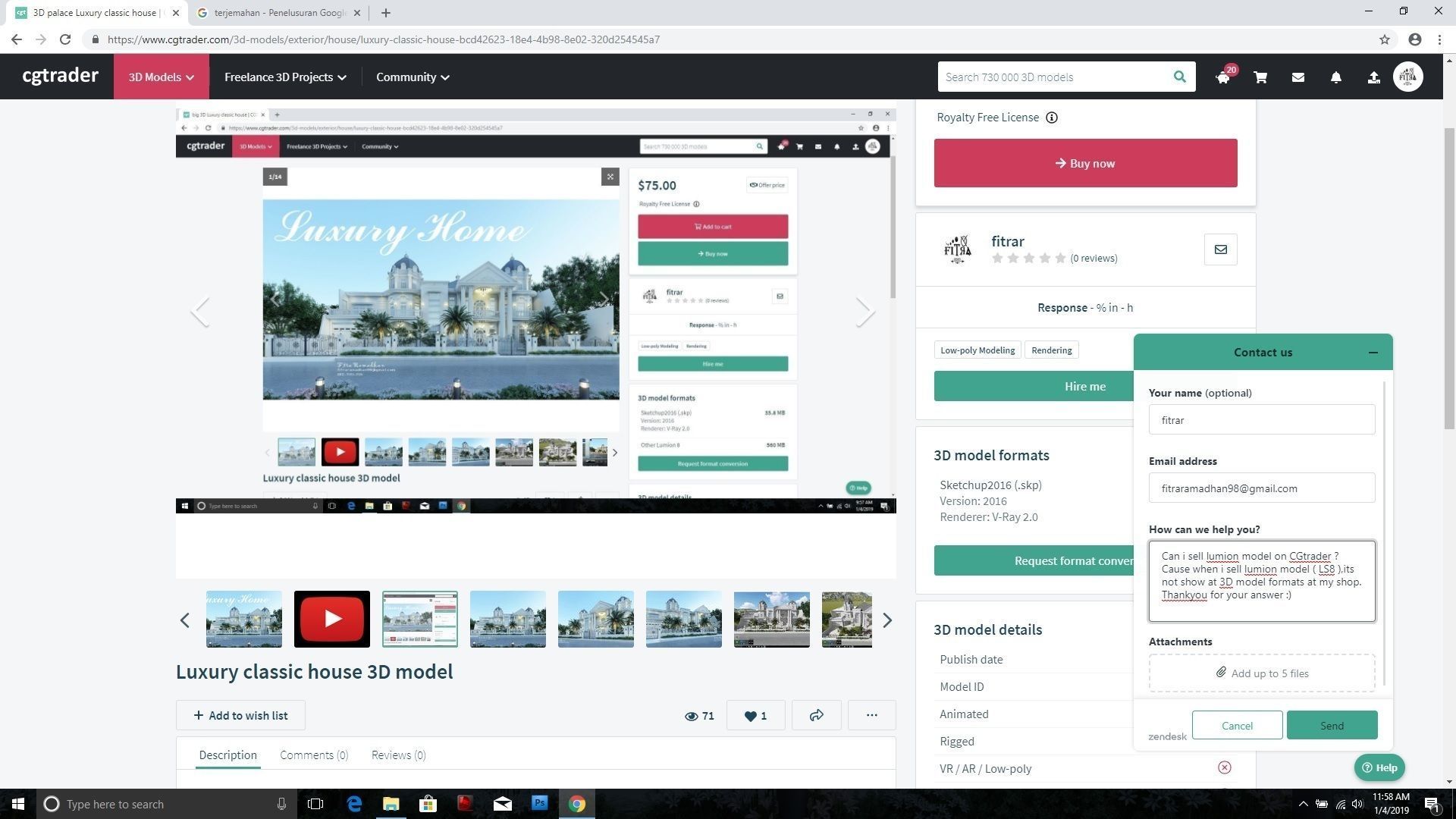This screenshot has height=819, width=1456.
Task: Message seller fitrar via envelope button
Action: (x=1220, y=249)
